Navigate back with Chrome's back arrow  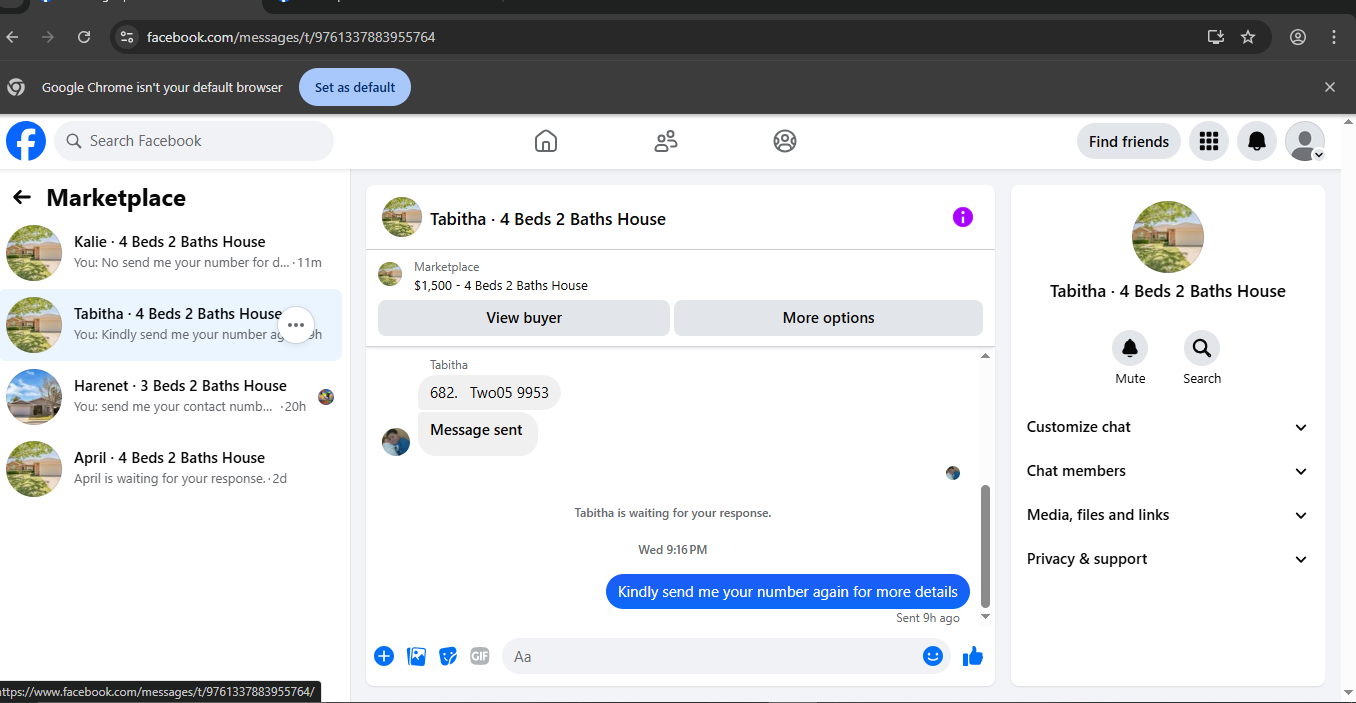[12, 37]
